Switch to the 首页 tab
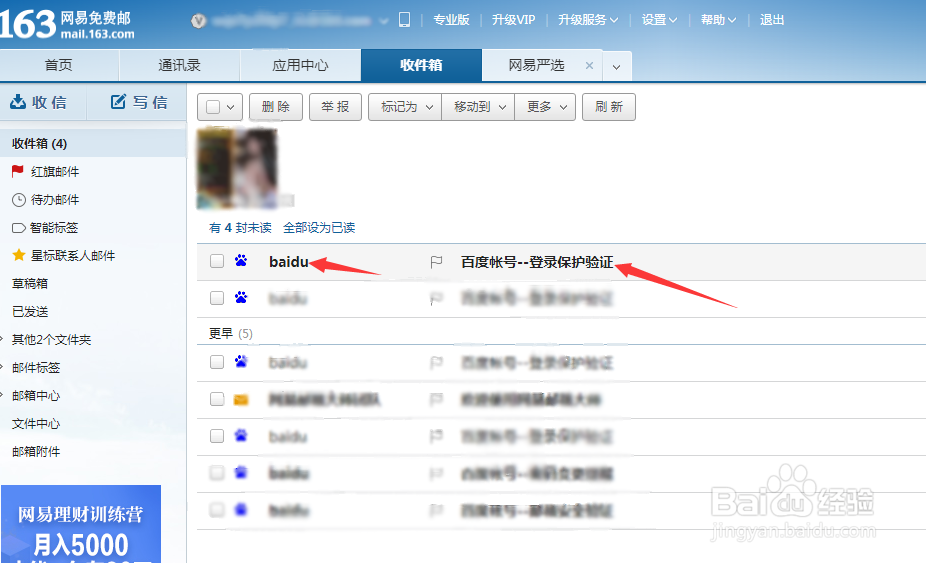Viewport: 926px width, 563px height. click(x=59, y=66)
